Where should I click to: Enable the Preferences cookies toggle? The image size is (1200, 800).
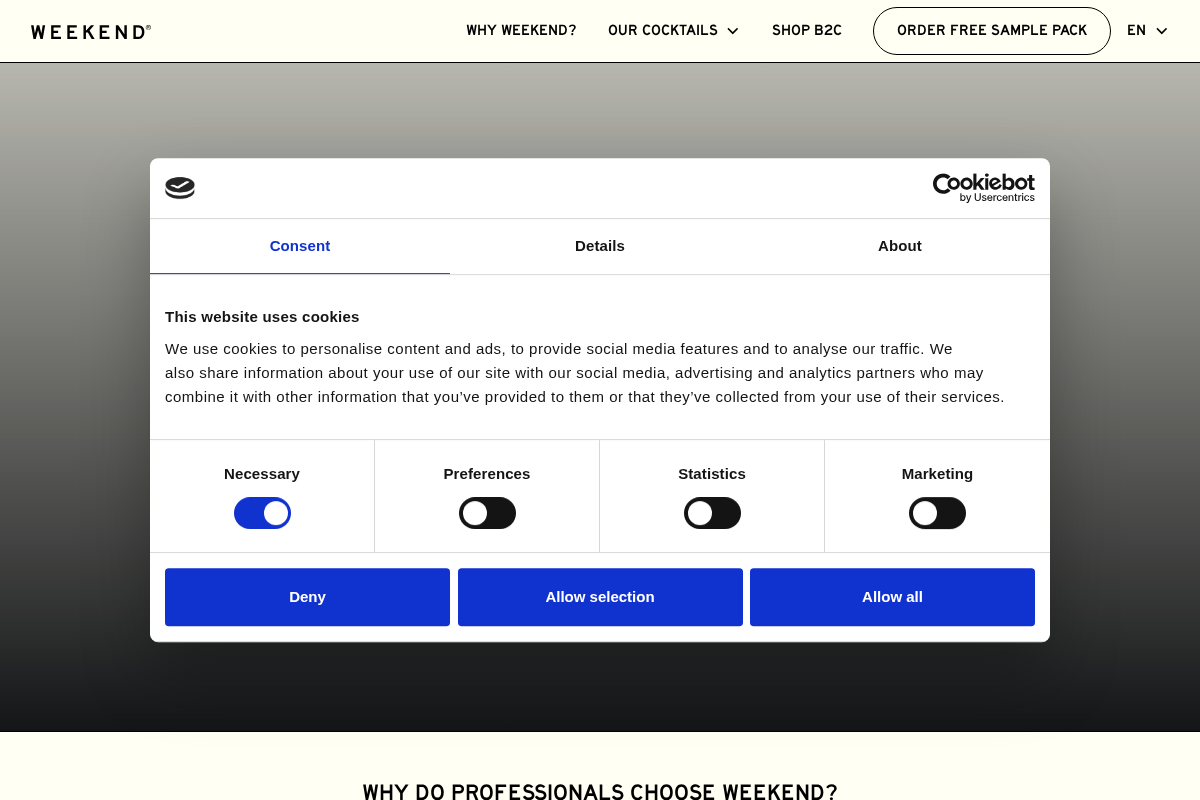coord(487,513)
